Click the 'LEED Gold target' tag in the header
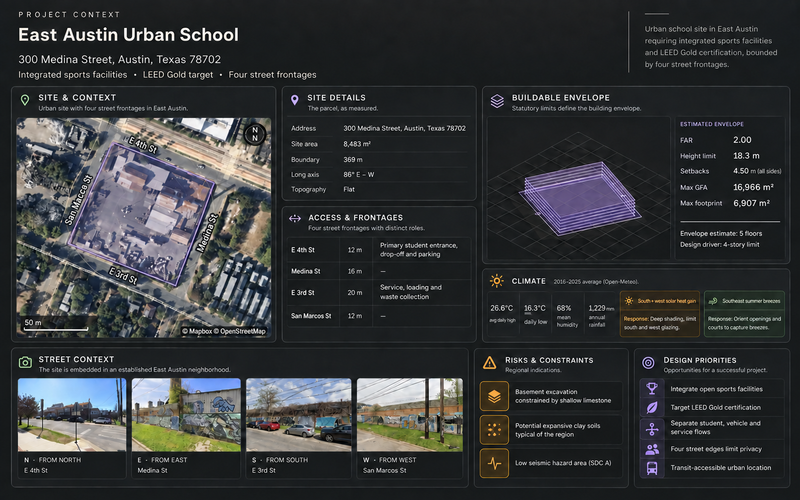This screenshot has height=500, width=800. 178,74
